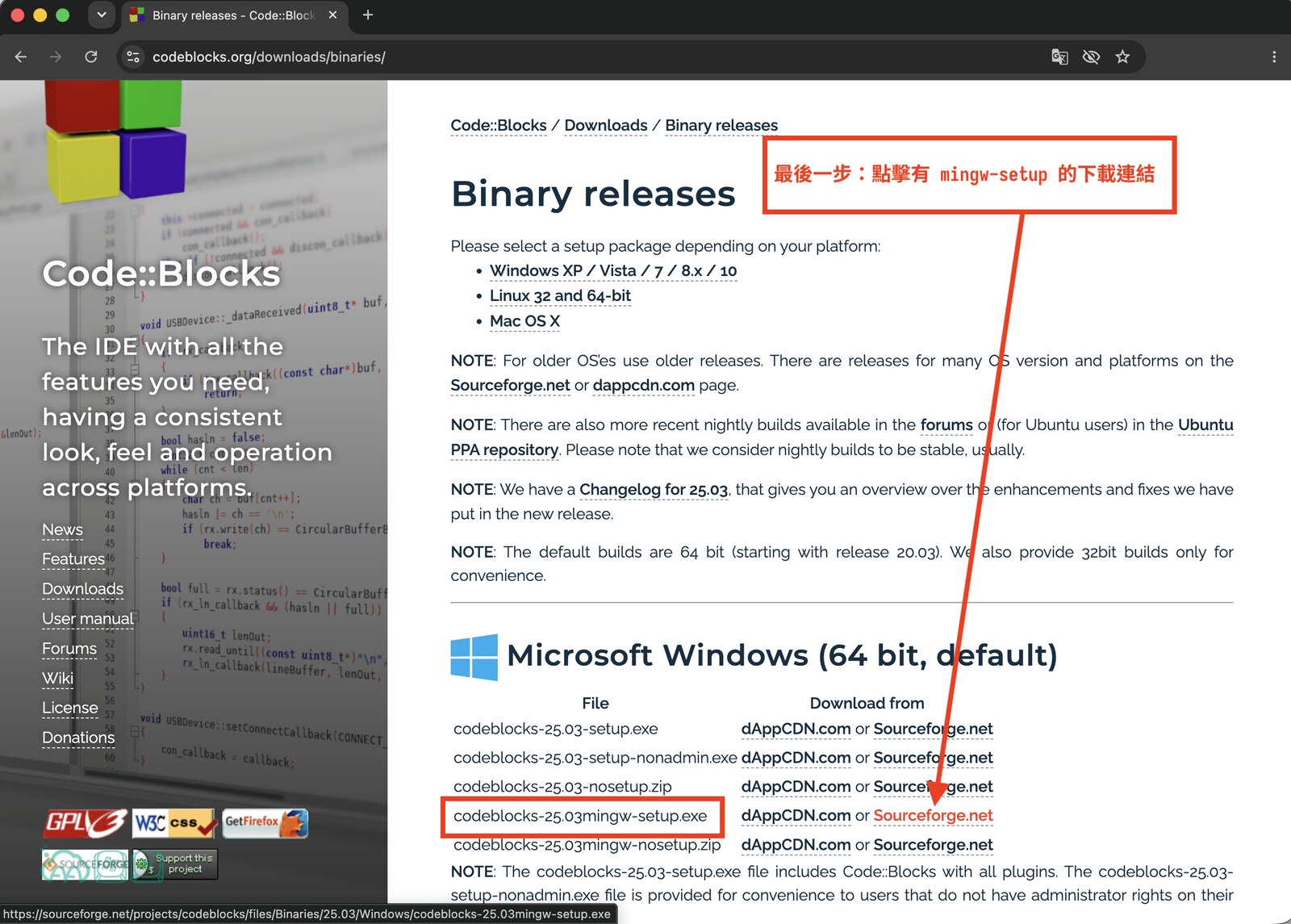Click the Binary releases page heading

(593, 194)
